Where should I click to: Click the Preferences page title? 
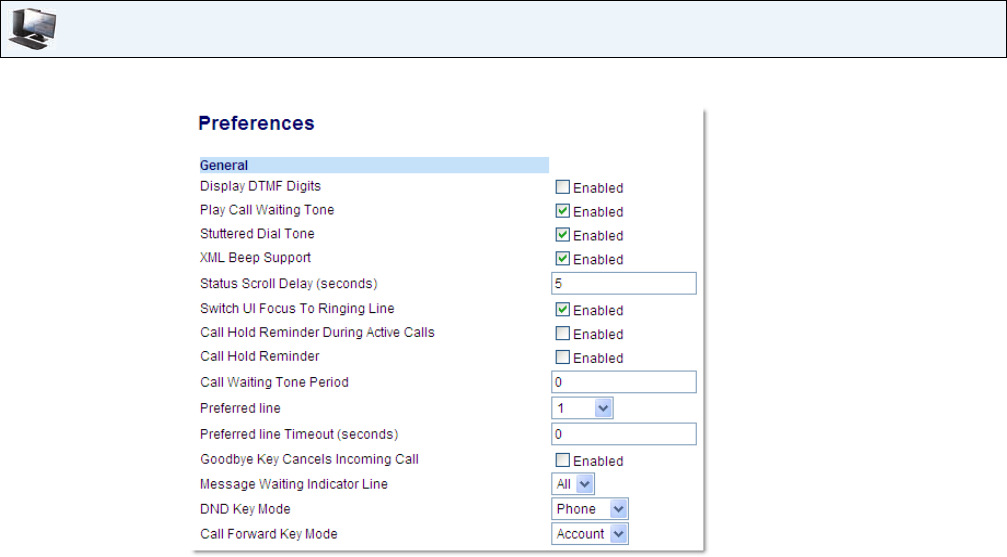(256, 124)
